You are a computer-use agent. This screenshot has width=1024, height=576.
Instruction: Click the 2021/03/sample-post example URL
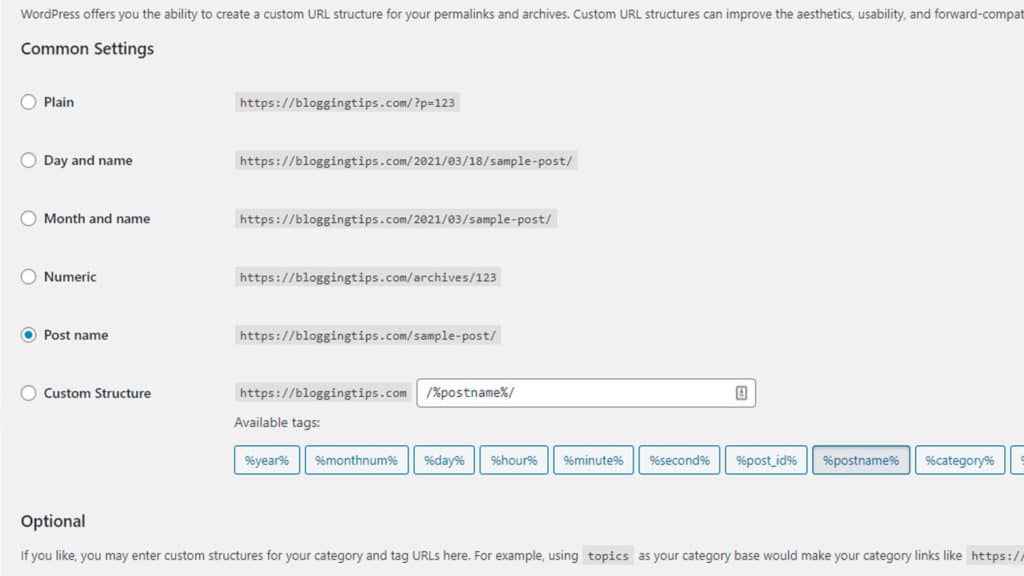coord(396,219)
